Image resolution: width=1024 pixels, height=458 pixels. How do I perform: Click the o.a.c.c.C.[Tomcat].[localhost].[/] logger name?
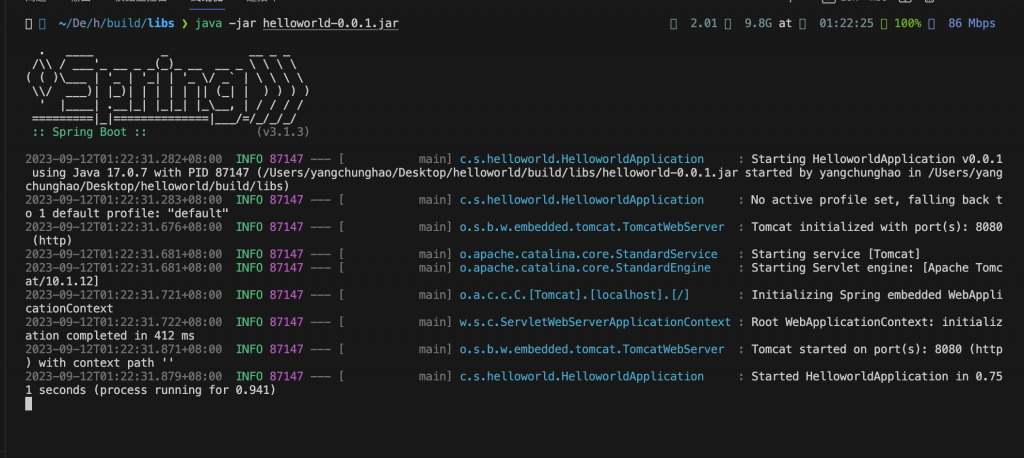(x=575, y=295)
